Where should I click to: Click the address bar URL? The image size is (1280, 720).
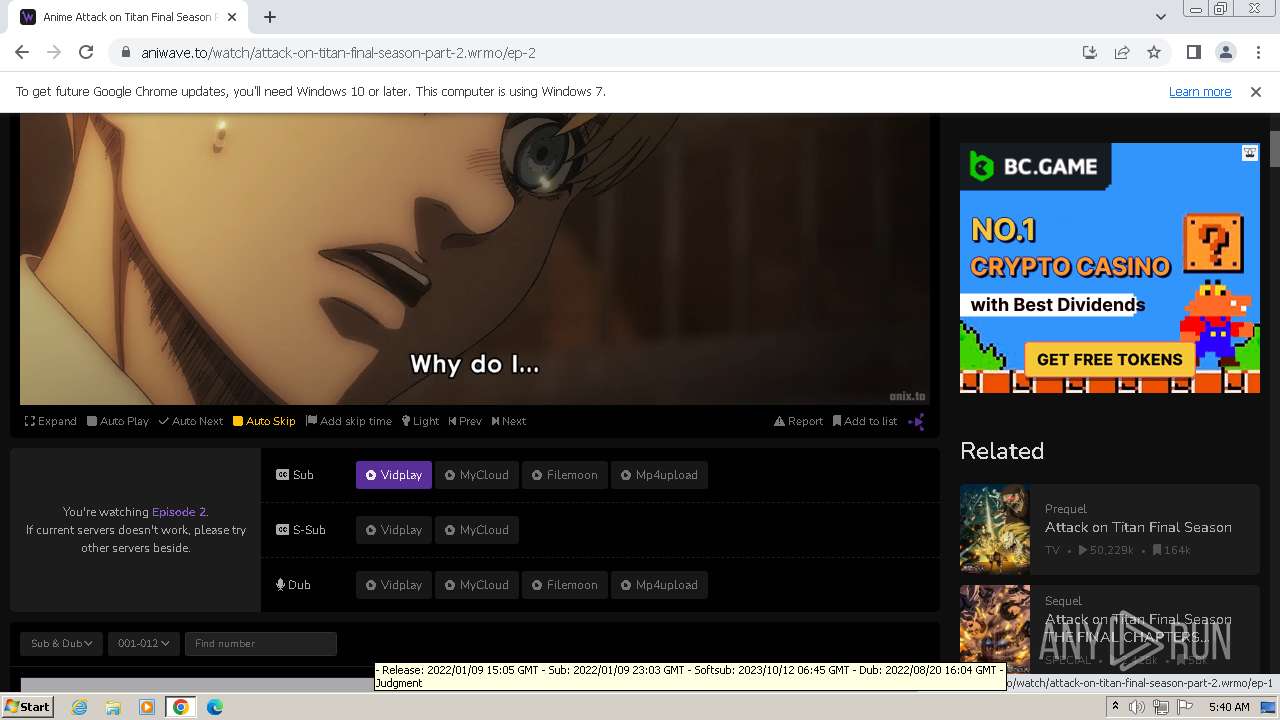pos(339,53)
